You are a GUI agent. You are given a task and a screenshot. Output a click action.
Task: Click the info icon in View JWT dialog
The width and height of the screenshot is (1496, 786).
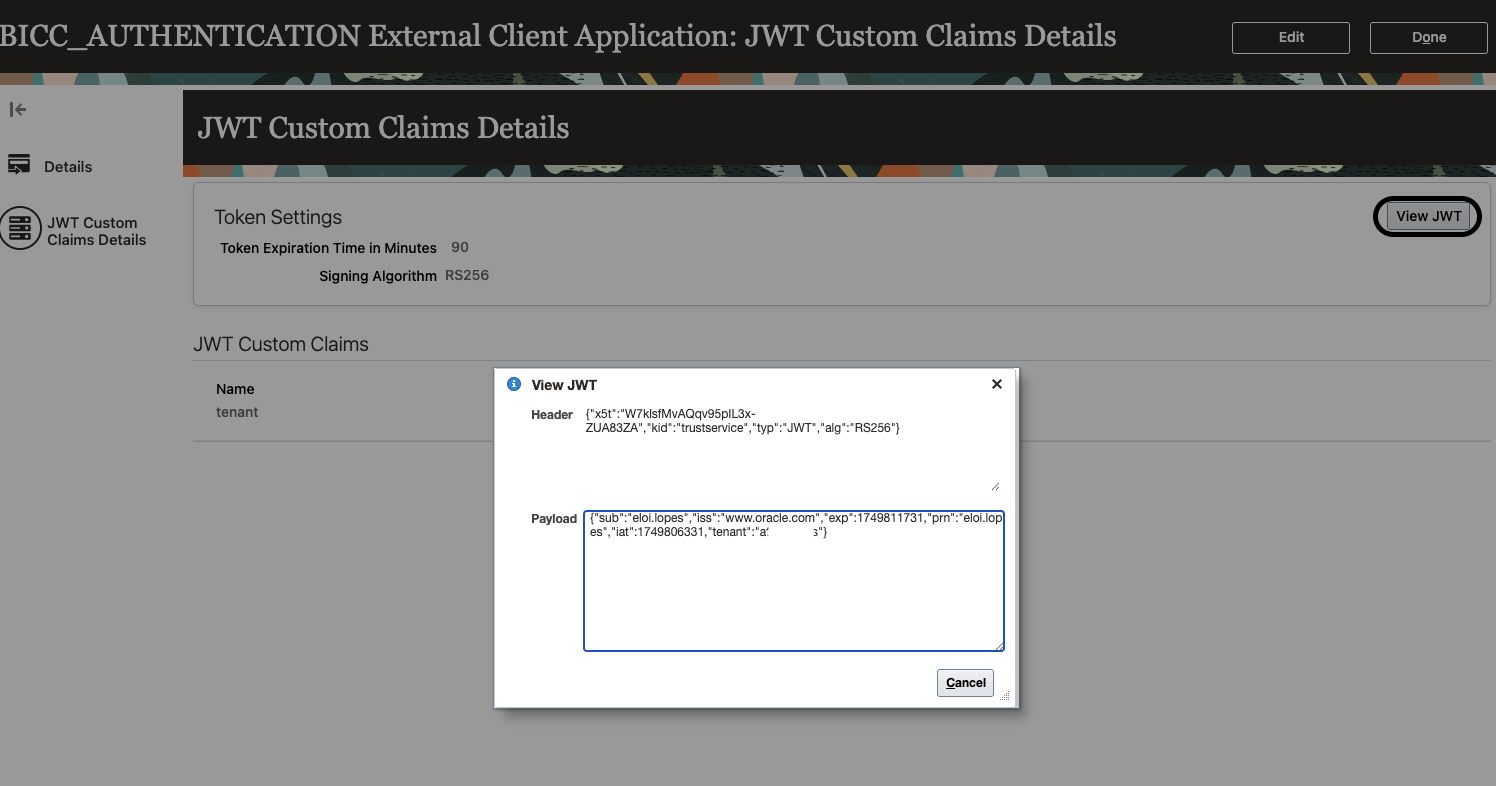pyautogui.click(x=514, y=384)
